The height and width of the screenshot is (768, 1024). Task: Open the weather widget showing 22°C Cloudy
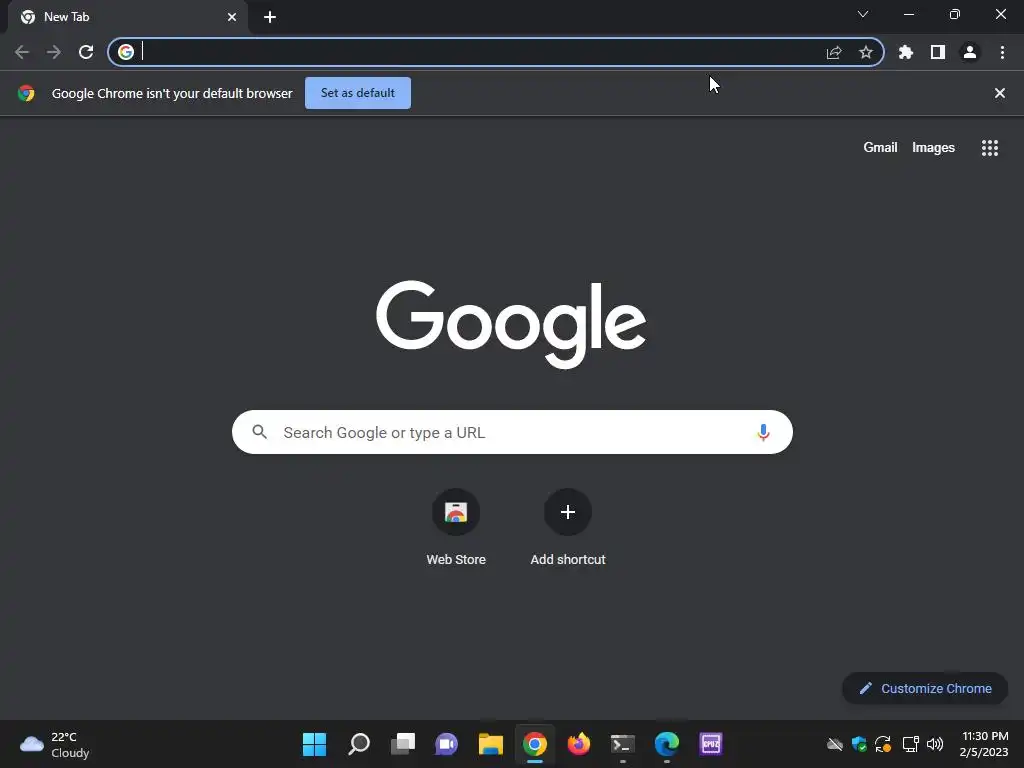click(55, 744)
